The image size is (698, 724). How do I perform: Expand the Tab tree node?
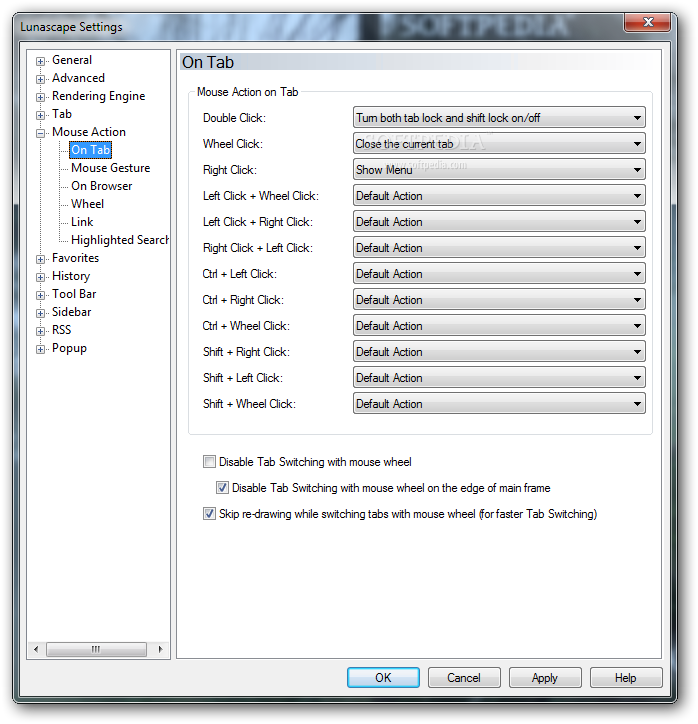(x=41, y=115)
